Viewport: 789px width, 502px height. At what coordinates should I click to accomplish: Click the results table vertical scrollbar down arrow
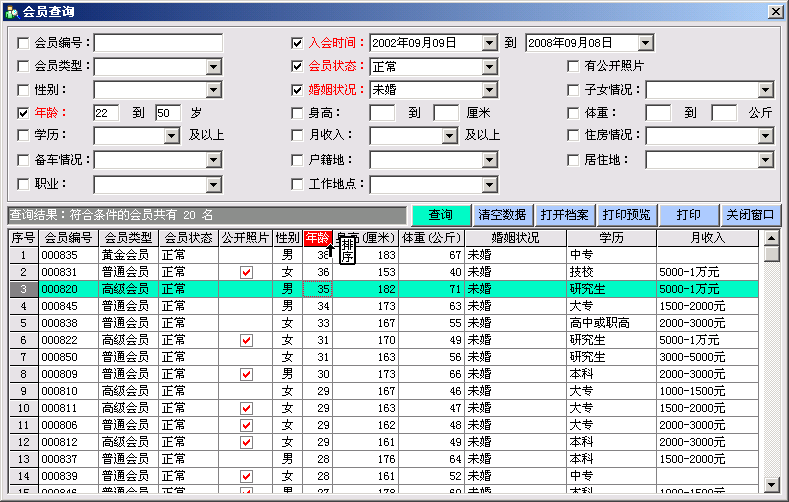click(771, 485)
